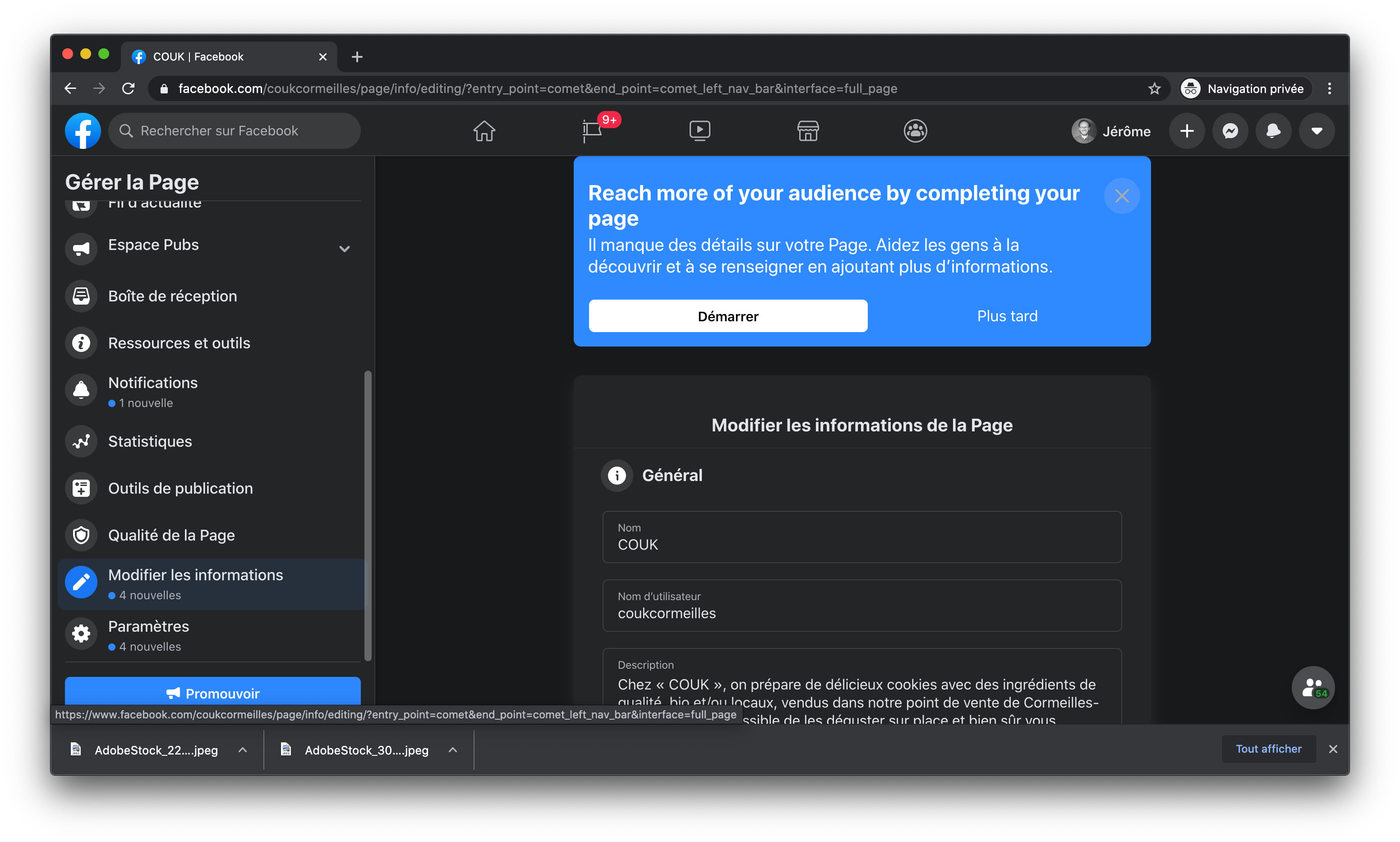This screenshot has width=1400, height=842.
Task: Click the Démarrer button
Action: (x=728, y=316)
